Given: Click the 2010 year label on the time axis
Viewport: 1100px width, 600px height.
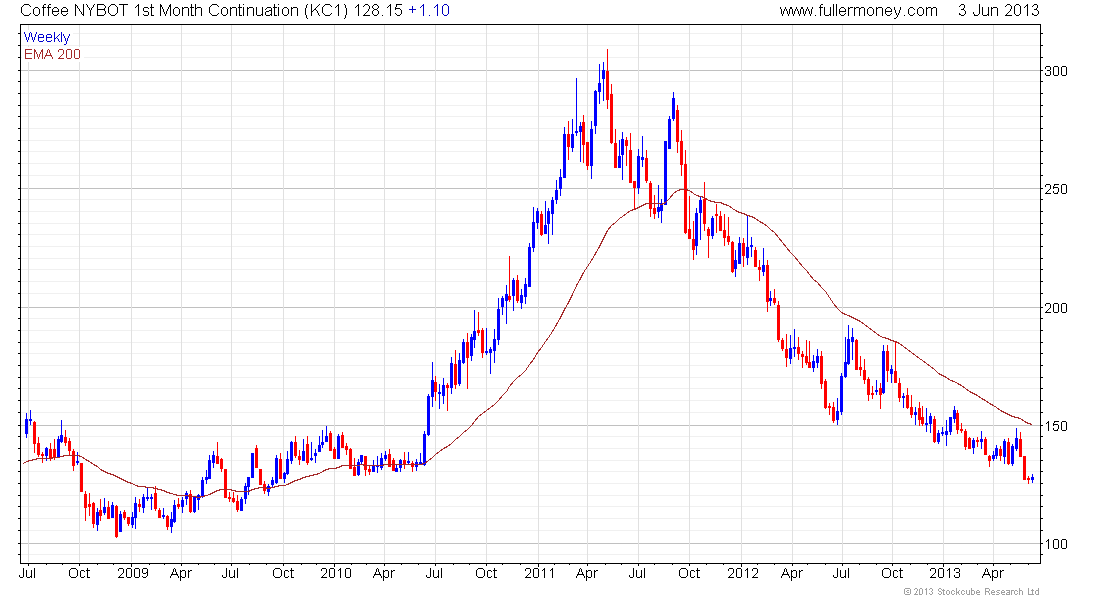Looking at the screenshot, I should tap(336, 573).
